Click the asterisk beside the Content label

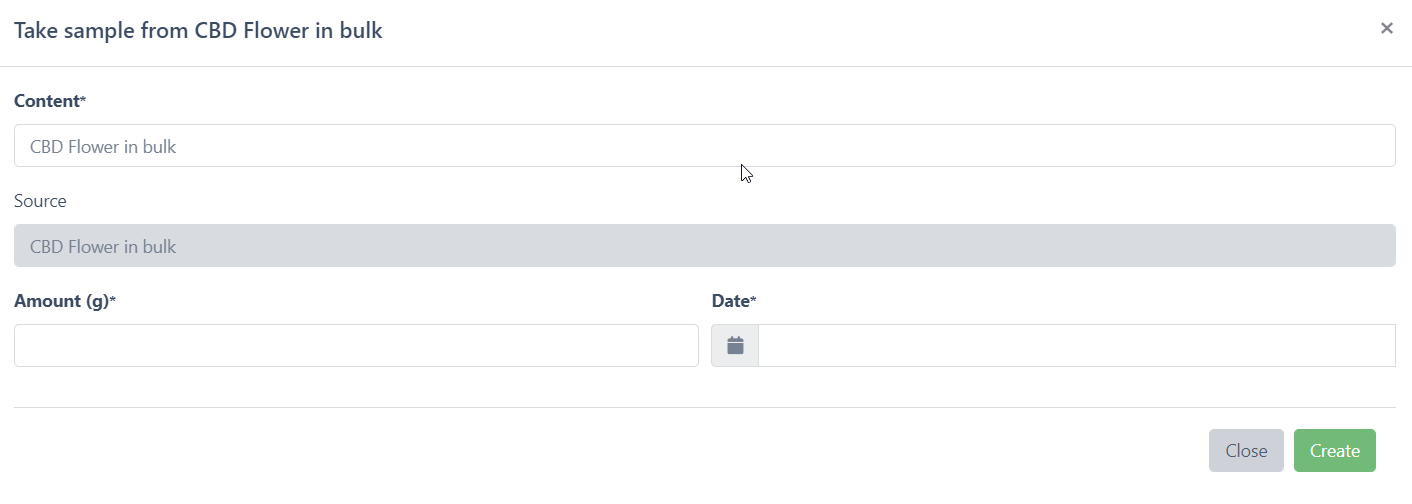(x=83, y=101)
